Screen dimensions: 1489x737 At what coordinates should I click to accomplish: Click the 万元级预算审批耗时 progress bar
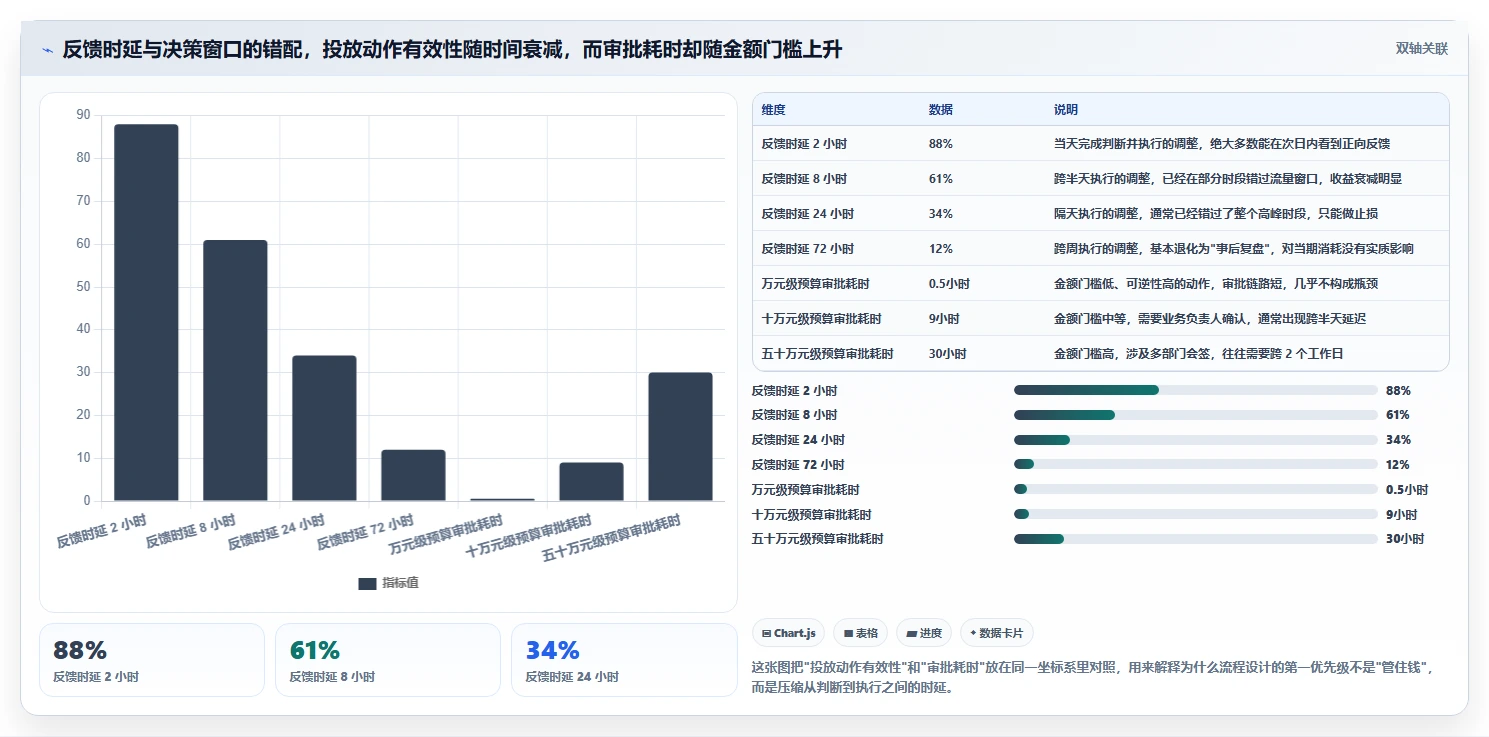click(x=1196, y=489)
